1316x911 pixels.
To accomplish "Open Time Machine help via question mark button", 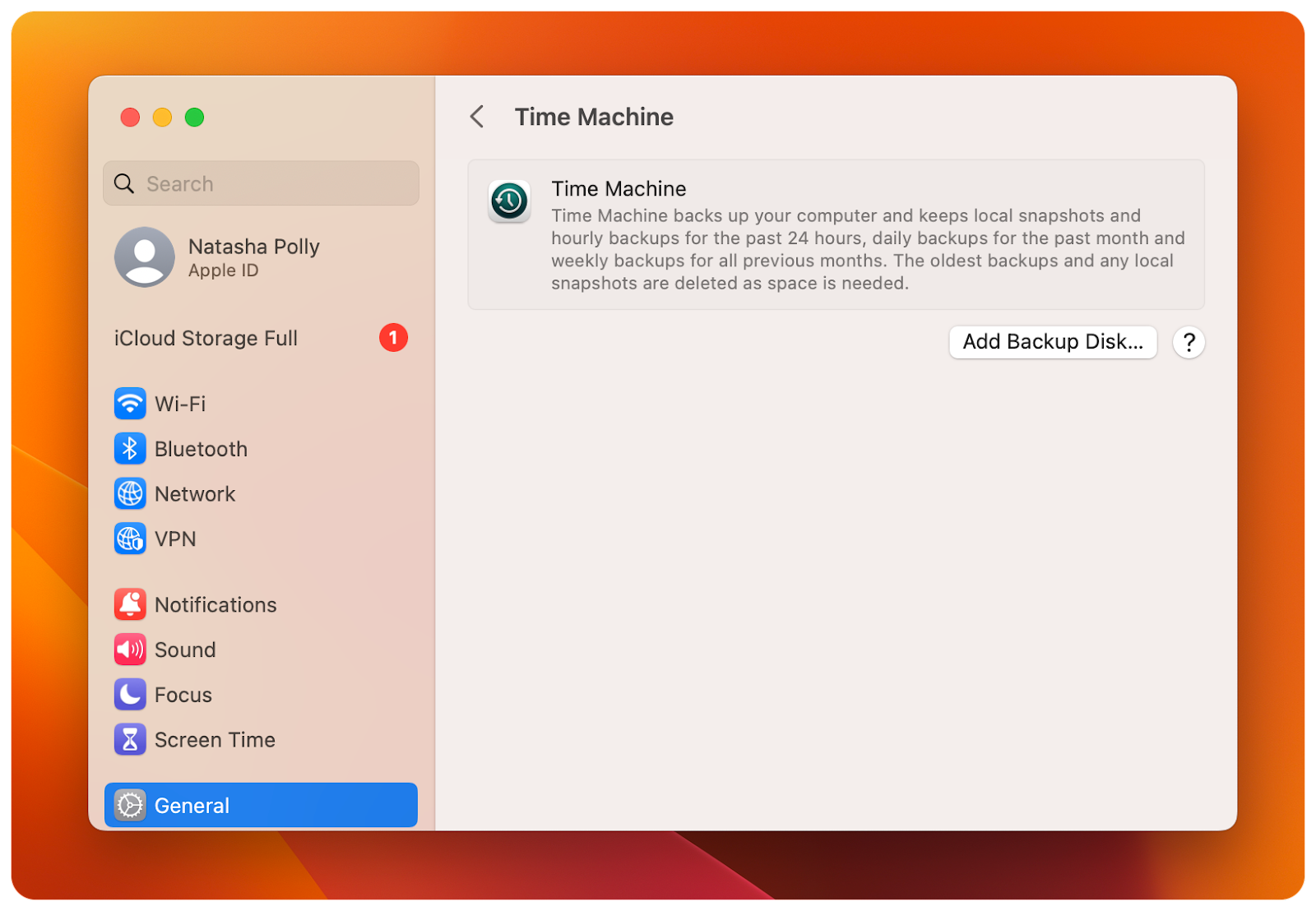I will point(1189,342).
